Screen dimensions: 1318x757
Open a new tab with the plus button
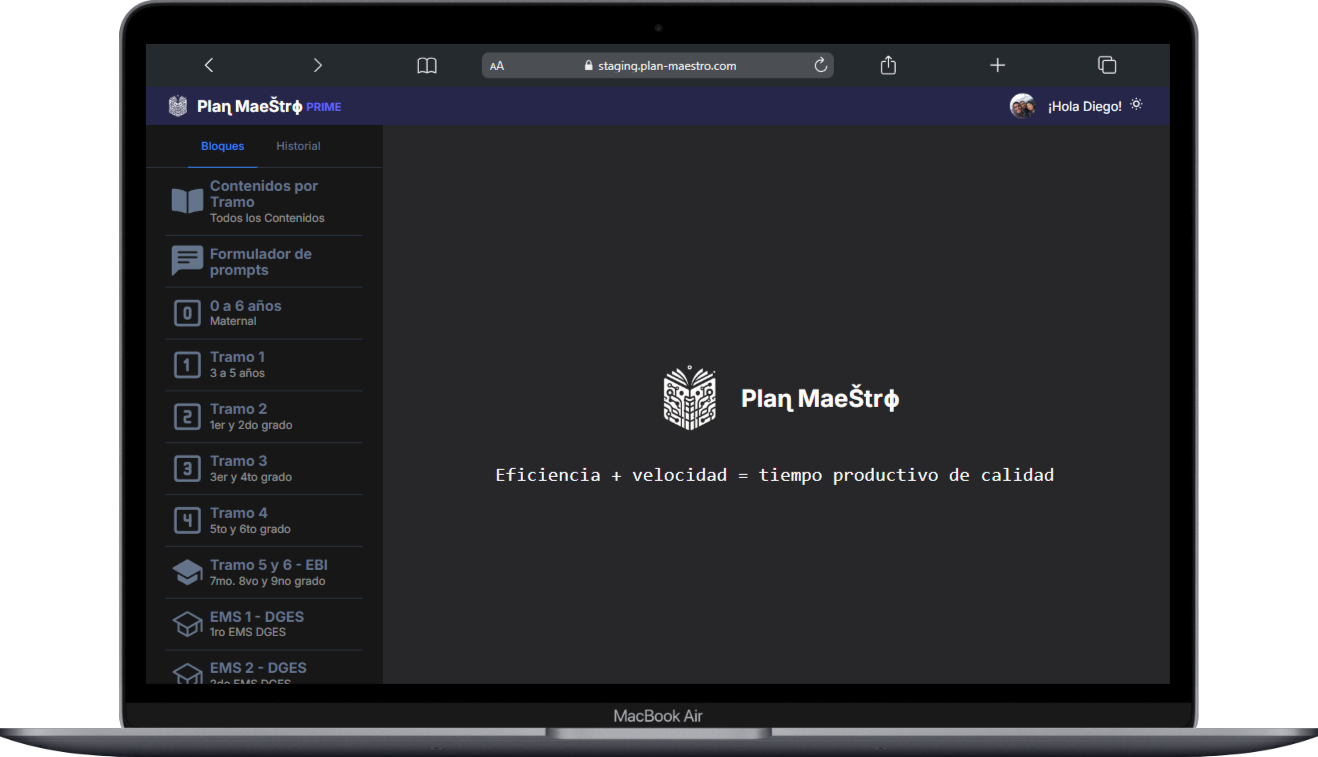click(x=997, y=64)
